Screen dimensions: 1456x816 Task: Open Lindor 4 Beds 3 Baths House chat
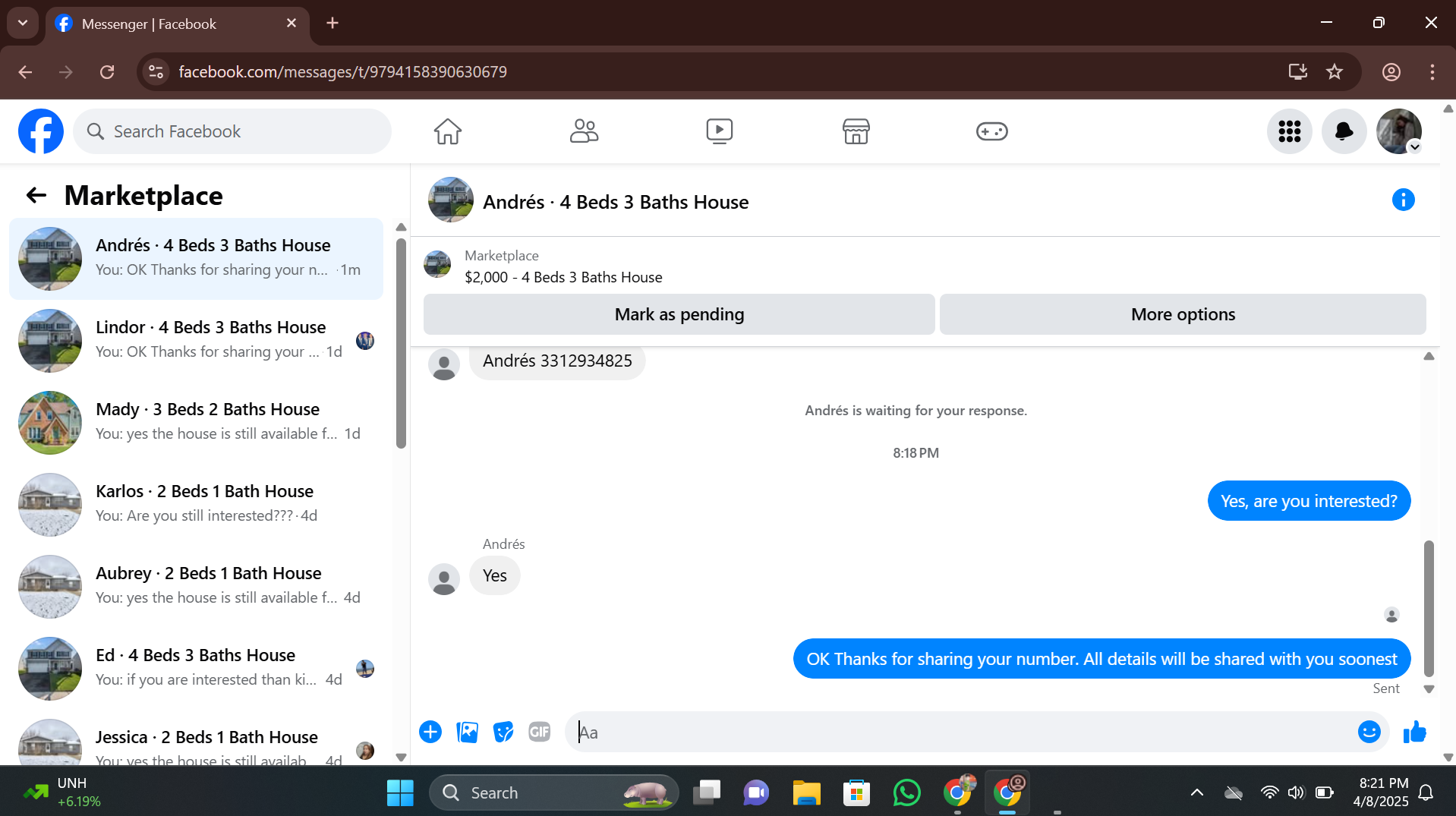[x=196, y=341]
